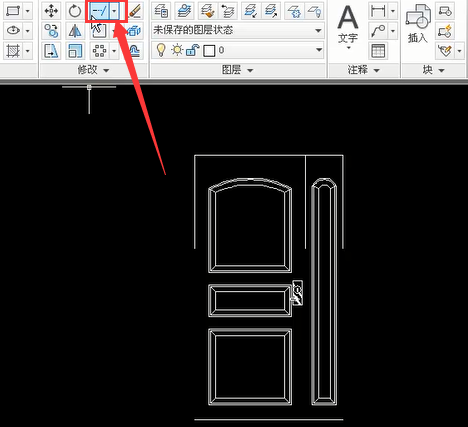Open the Array tool dropdown arrow
This screenshot has height=427, width=468.
coord(114,51)
